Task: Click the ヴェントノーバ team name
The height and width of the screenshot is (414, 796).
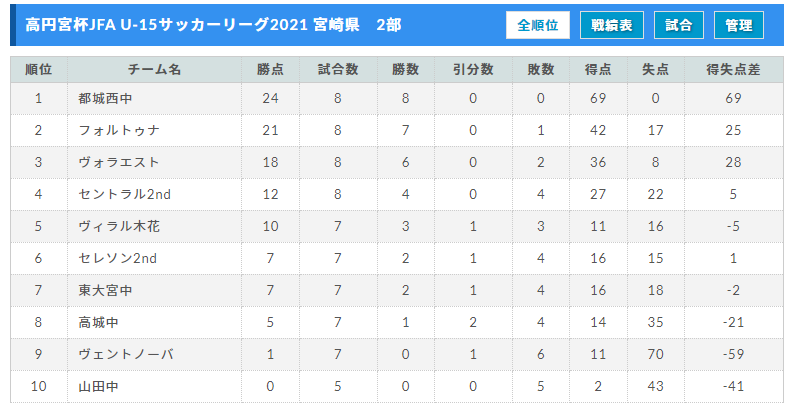Action: point(125,354)
